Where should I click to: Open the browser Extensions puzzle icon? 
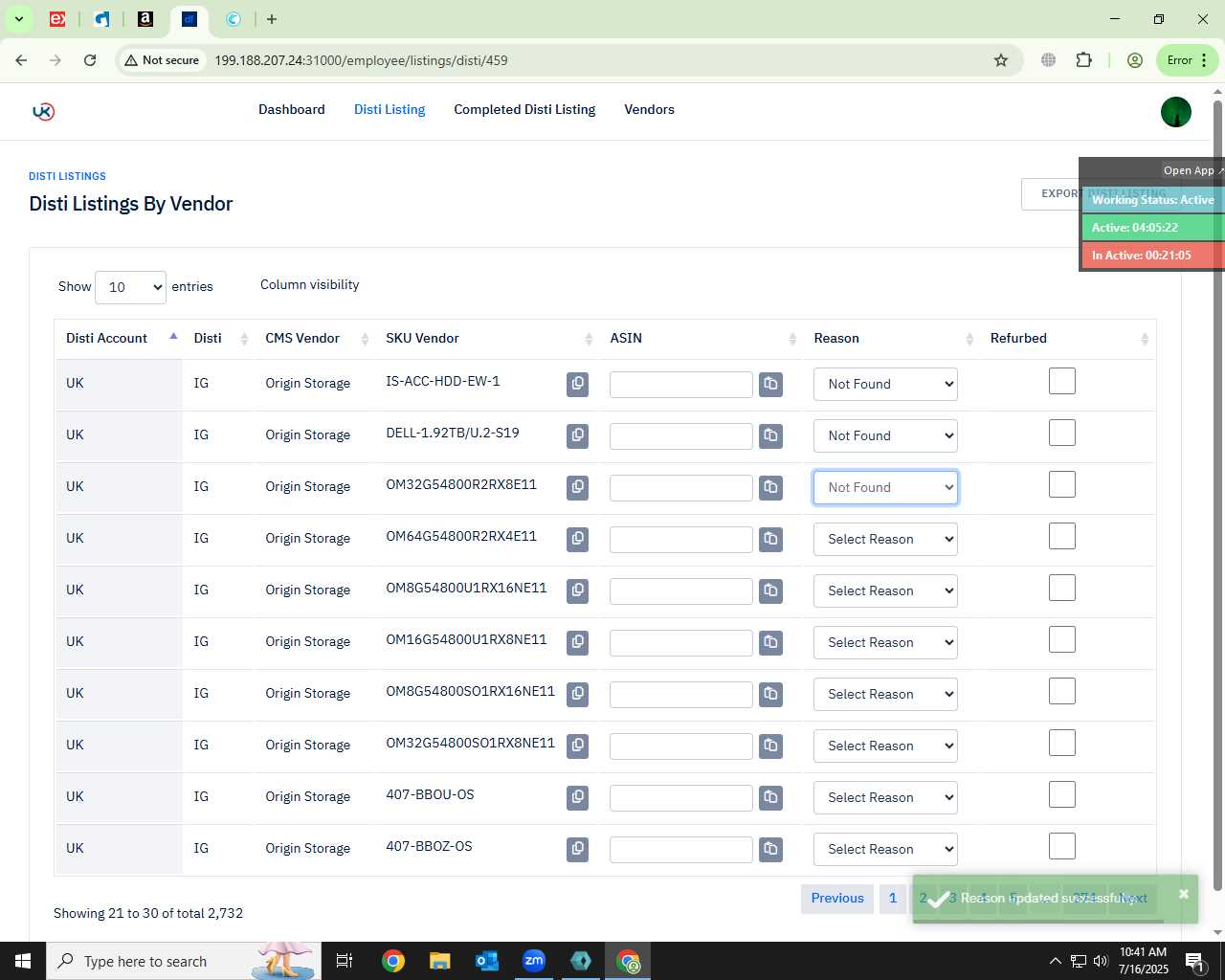[x=1083, y=60]
